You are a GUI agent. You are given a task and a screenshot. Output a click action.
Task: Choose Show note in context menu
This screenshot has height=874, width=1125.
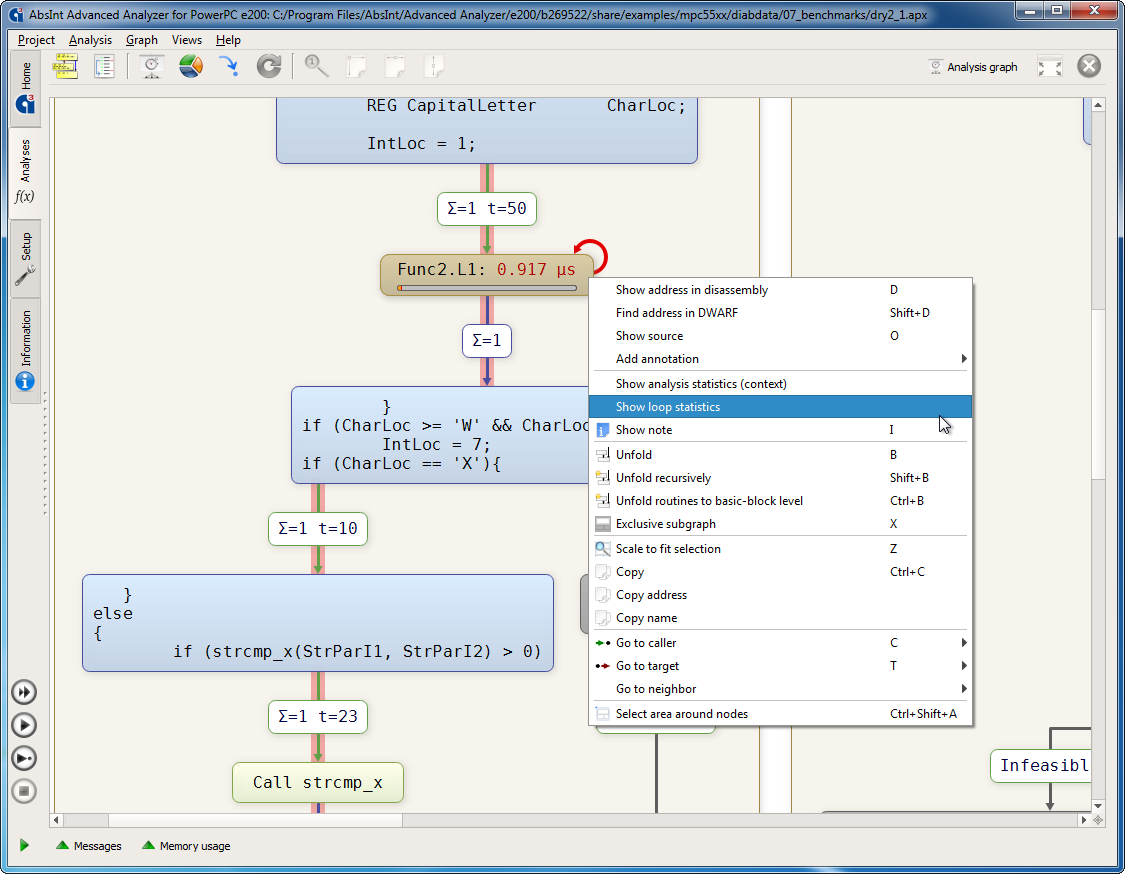(780, 430)
